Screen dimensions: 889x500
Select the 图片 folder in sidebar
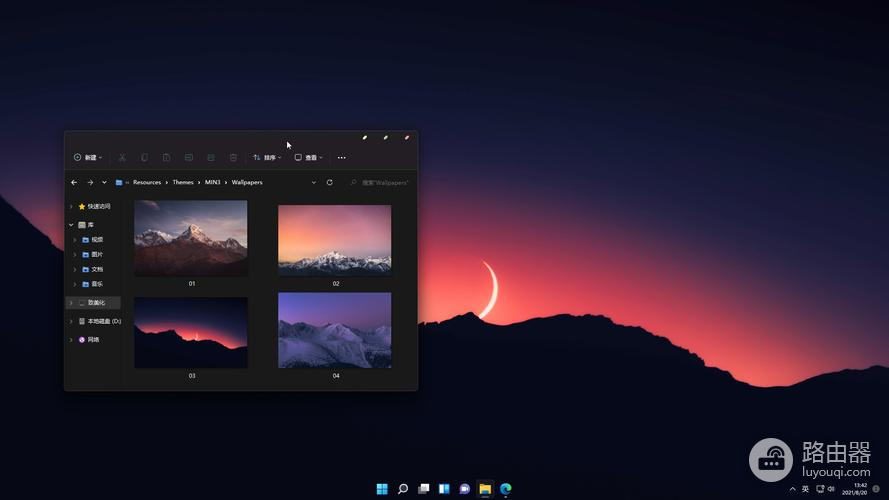pyautogui.click(x=97, y=254)
